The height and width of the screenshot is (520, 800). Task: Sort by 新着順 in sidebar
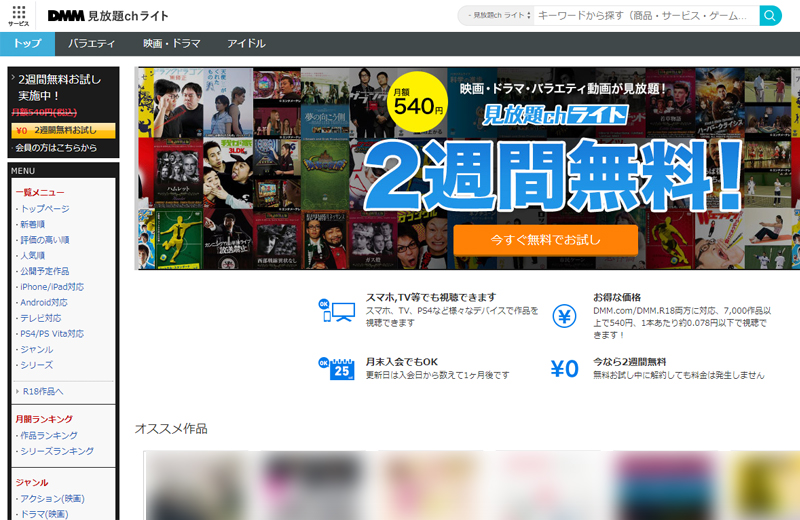pos(33,224)
